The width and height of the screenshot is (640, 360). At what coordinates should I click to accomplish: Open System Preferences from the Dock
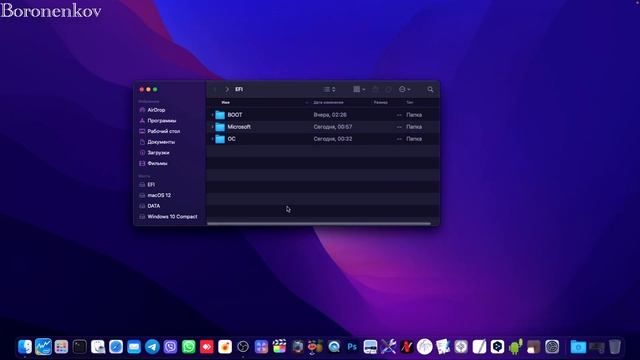(x=552, y=347)
